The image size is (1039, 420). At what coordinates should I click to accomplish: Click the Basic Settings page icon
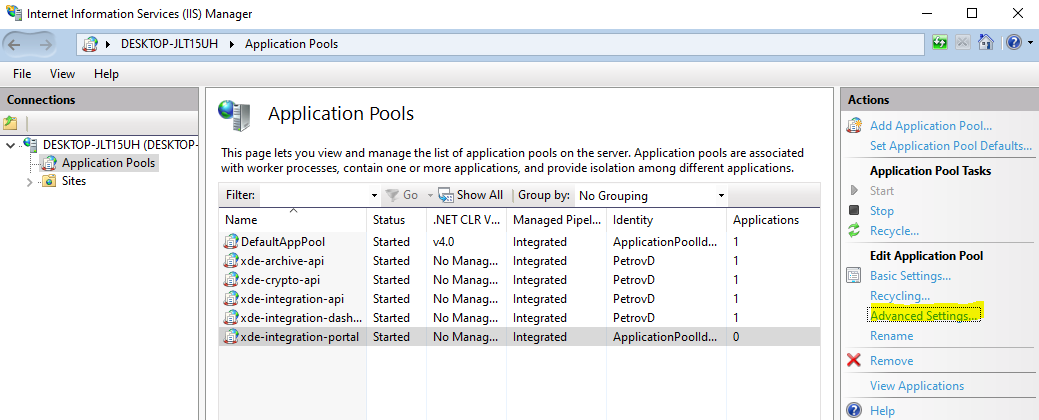tap(855, 276)
